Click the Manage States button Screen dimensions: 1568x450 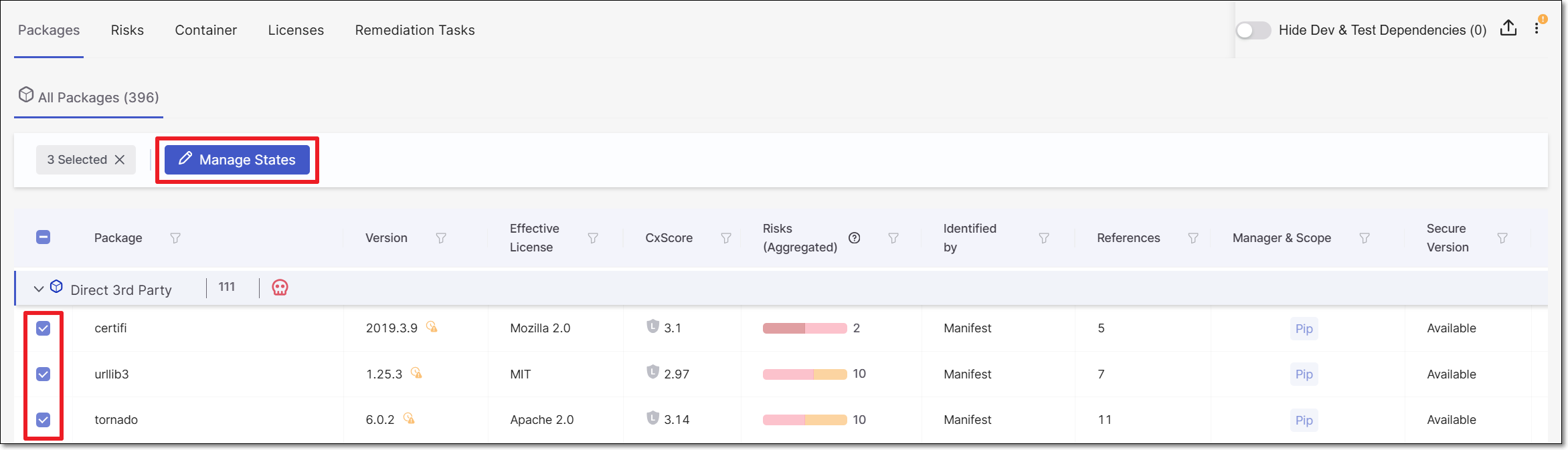pos(237,160)
